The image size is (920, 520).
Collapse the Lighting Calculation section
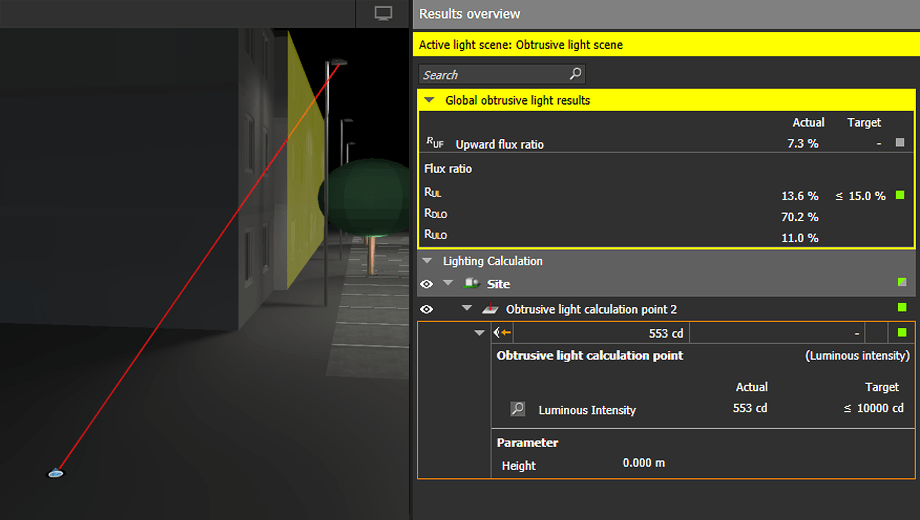[x=428, y=261]
